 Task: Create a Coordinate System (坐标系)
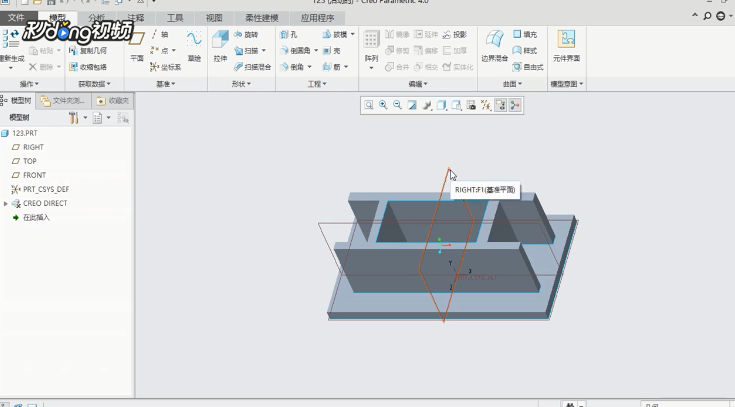tap(165, 67)
